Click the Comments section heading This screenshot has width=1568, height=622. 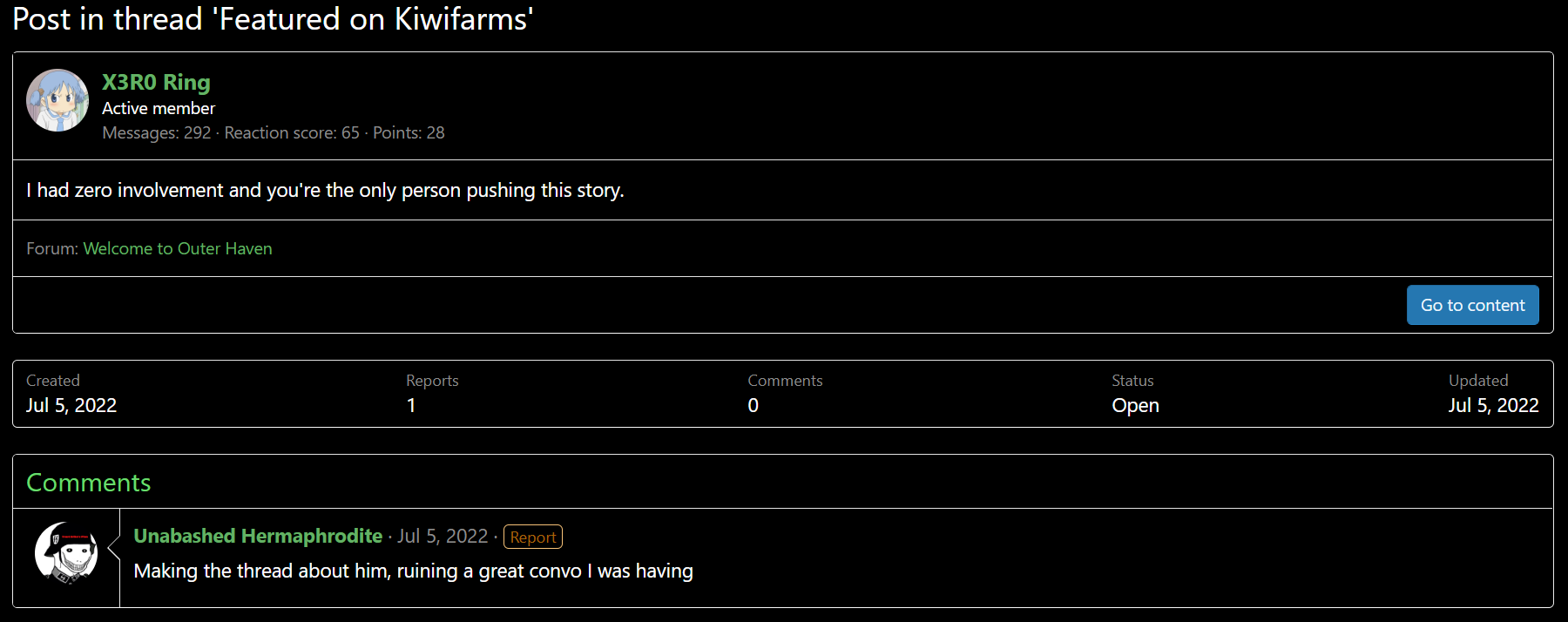pyautogui.click(x=89, y=483)
